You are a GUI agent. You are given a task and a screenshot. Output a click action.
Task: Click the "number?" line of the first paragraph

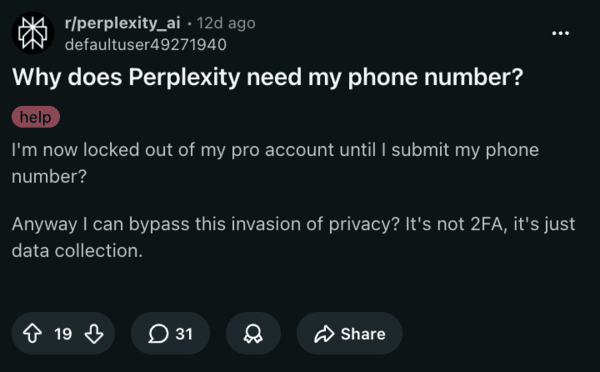coord(49,176)
